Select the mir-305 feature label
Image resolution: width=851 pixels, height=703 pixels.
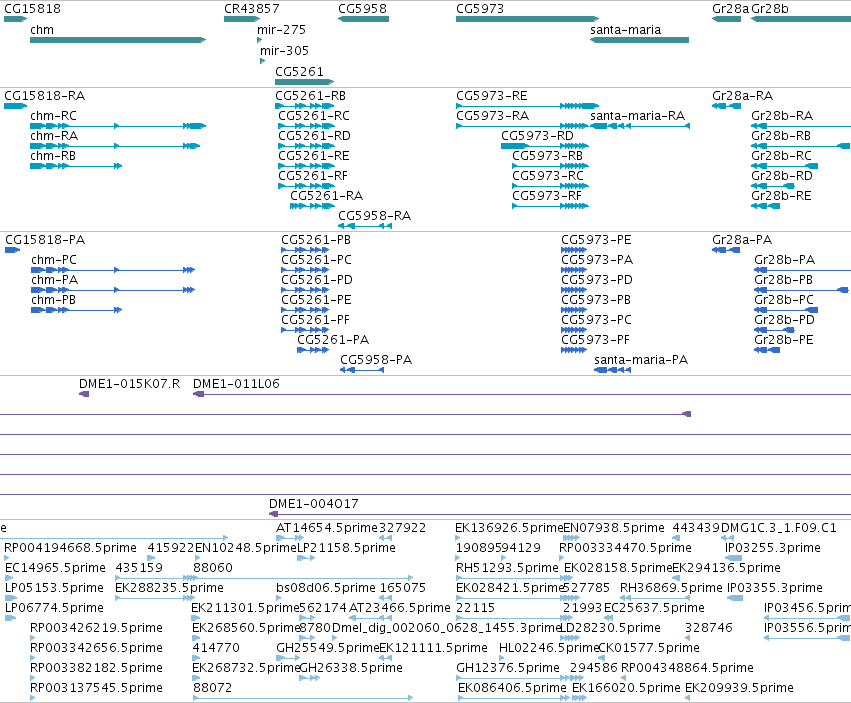click(x=284, y=51)
